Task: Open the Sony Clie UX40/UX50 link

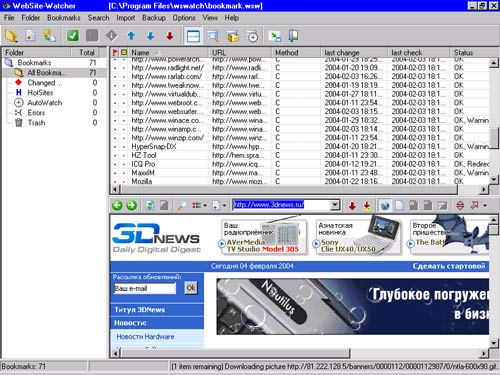Action: (348, 246)
